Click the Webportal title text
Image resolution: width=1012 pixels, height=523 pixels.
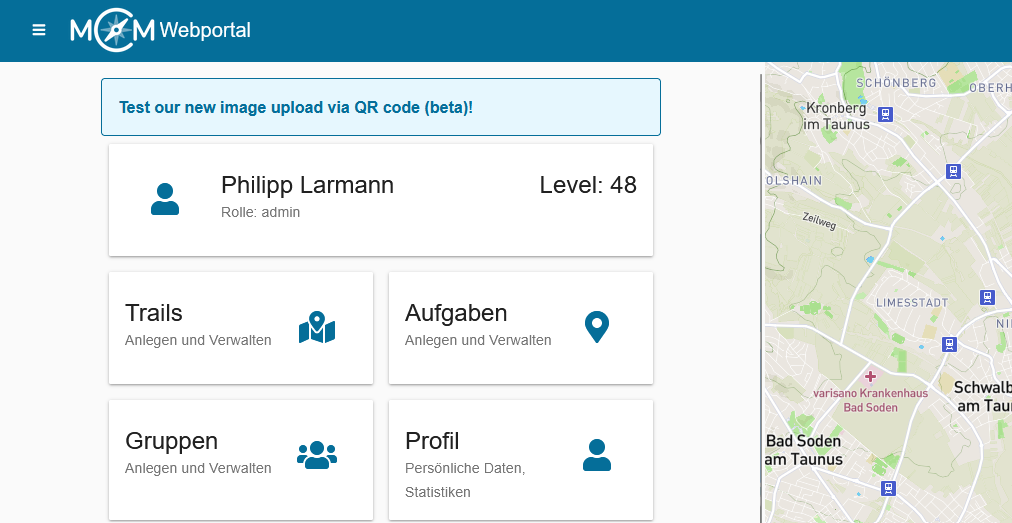(x=205, y=30)
